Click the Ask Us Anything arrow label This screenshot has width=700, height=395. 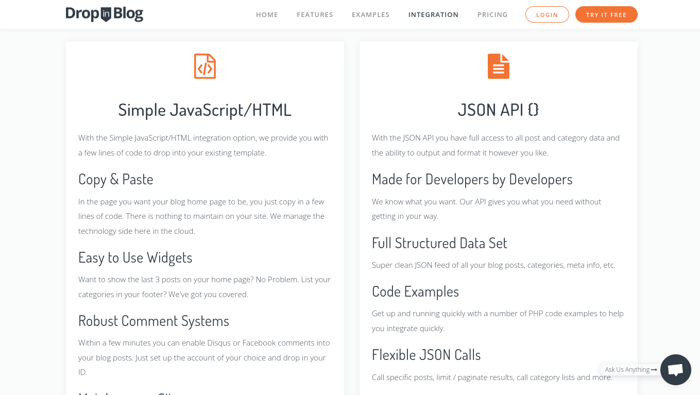point(630,370)
